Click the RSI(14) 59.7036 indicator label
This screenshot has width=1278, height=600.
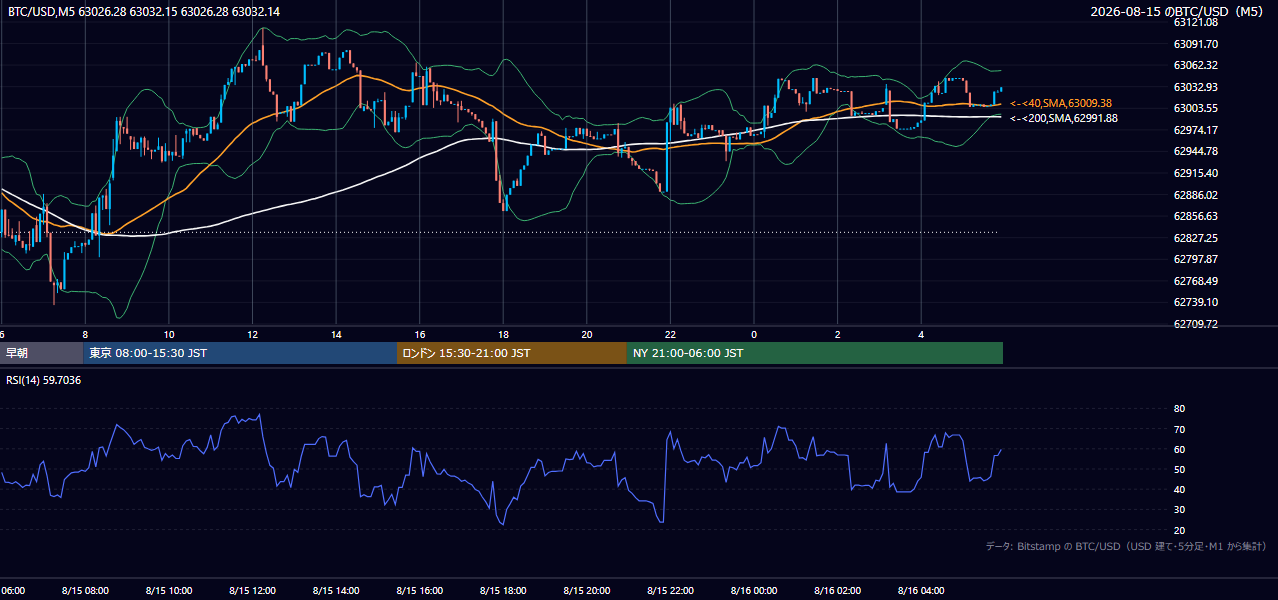coord(44,380)
